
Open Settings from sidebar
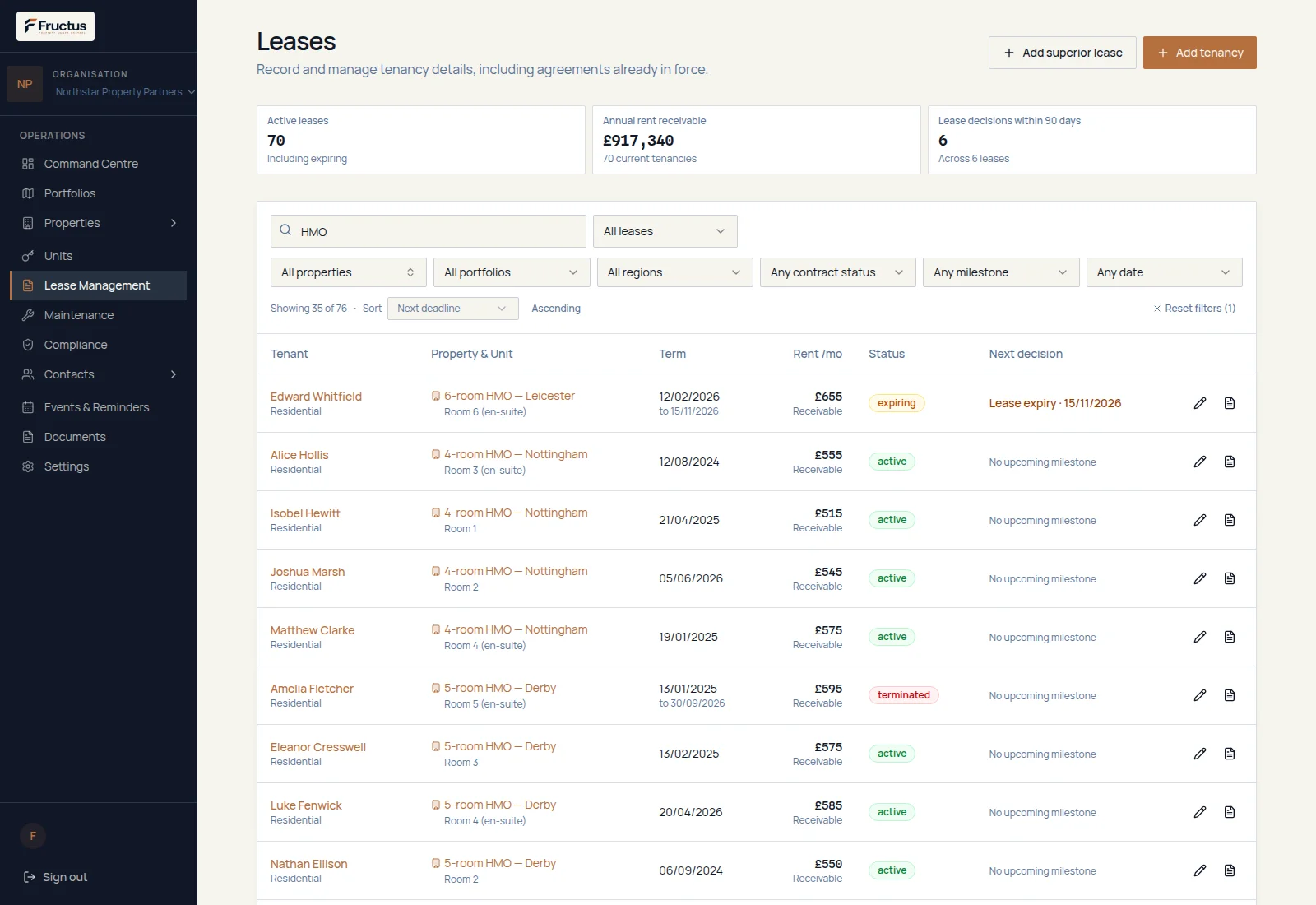coord(98,466)
